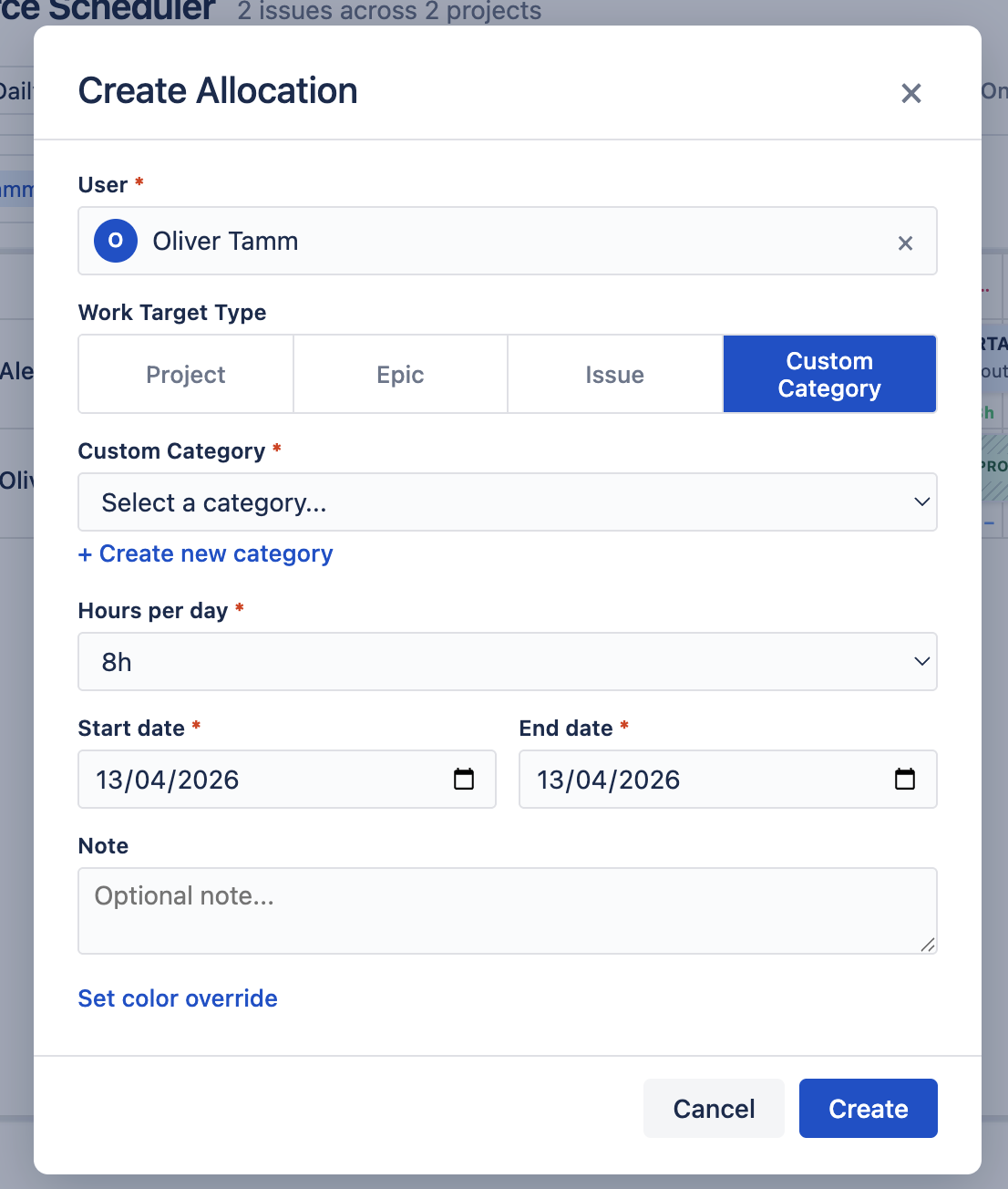Viewport: 1008px width, 1189px height.
Task: Click the plus icon next to Create new category
Action: [85, 553]
